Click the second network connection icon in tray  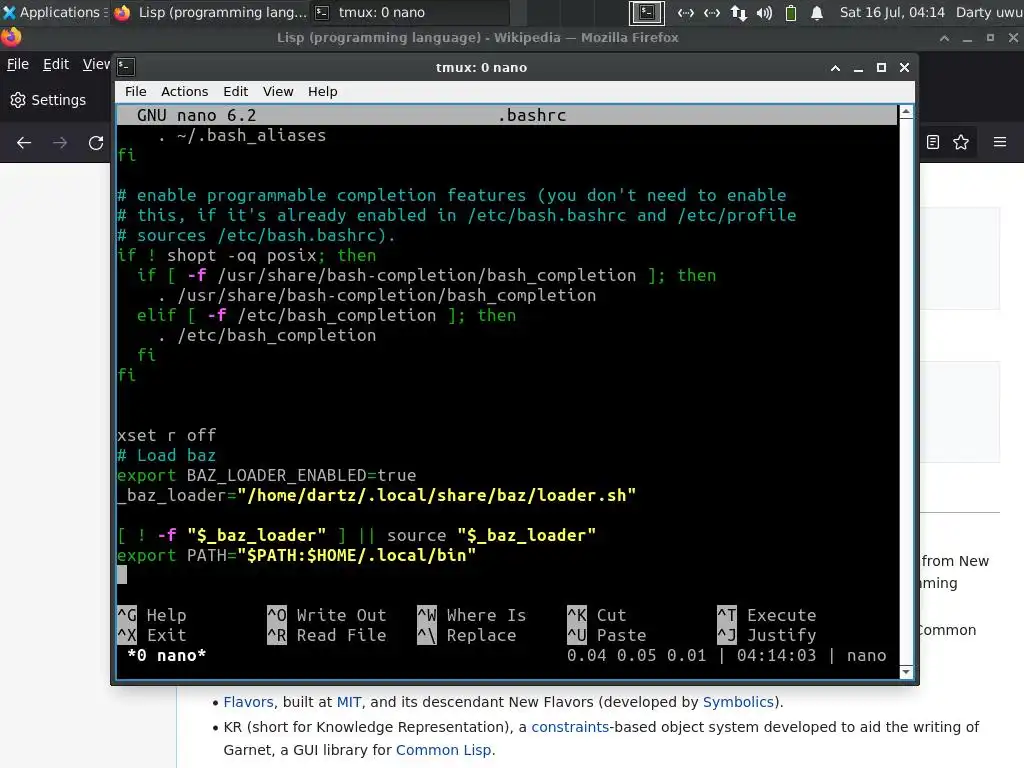tap(712, 12)
